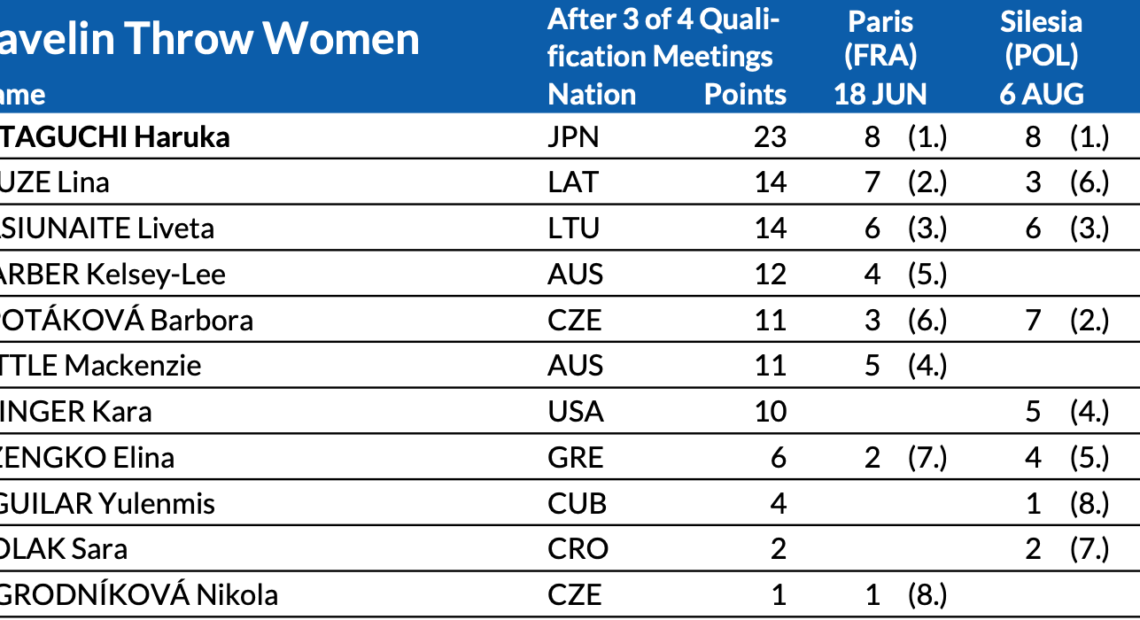Click the JPN nation cell
Image resolution: width=1140 pixels, height=620 pixels.
(x=573, y=137)
